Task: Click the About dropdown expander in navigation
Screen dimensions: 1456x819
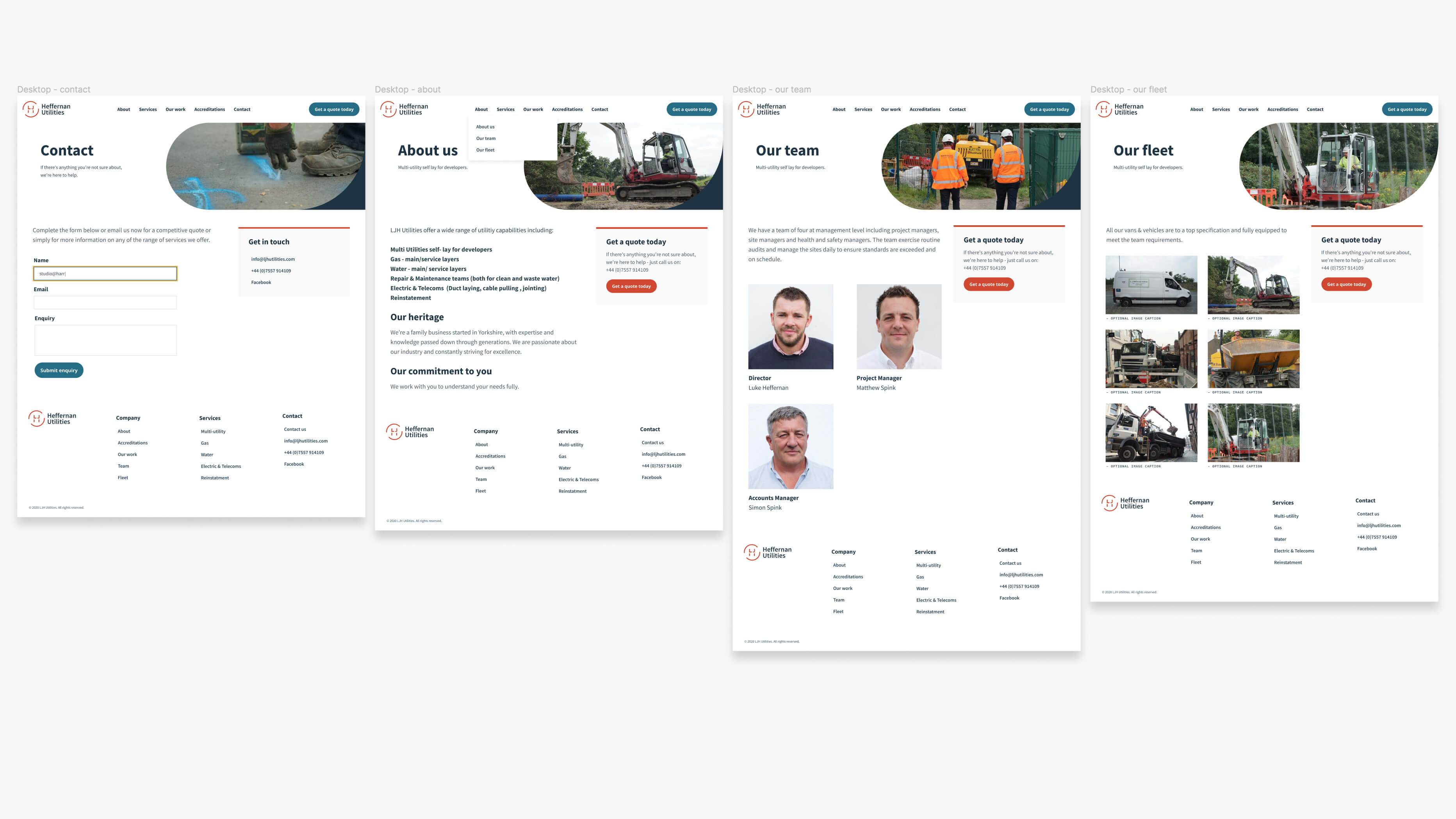Action: tap(481, 109)
